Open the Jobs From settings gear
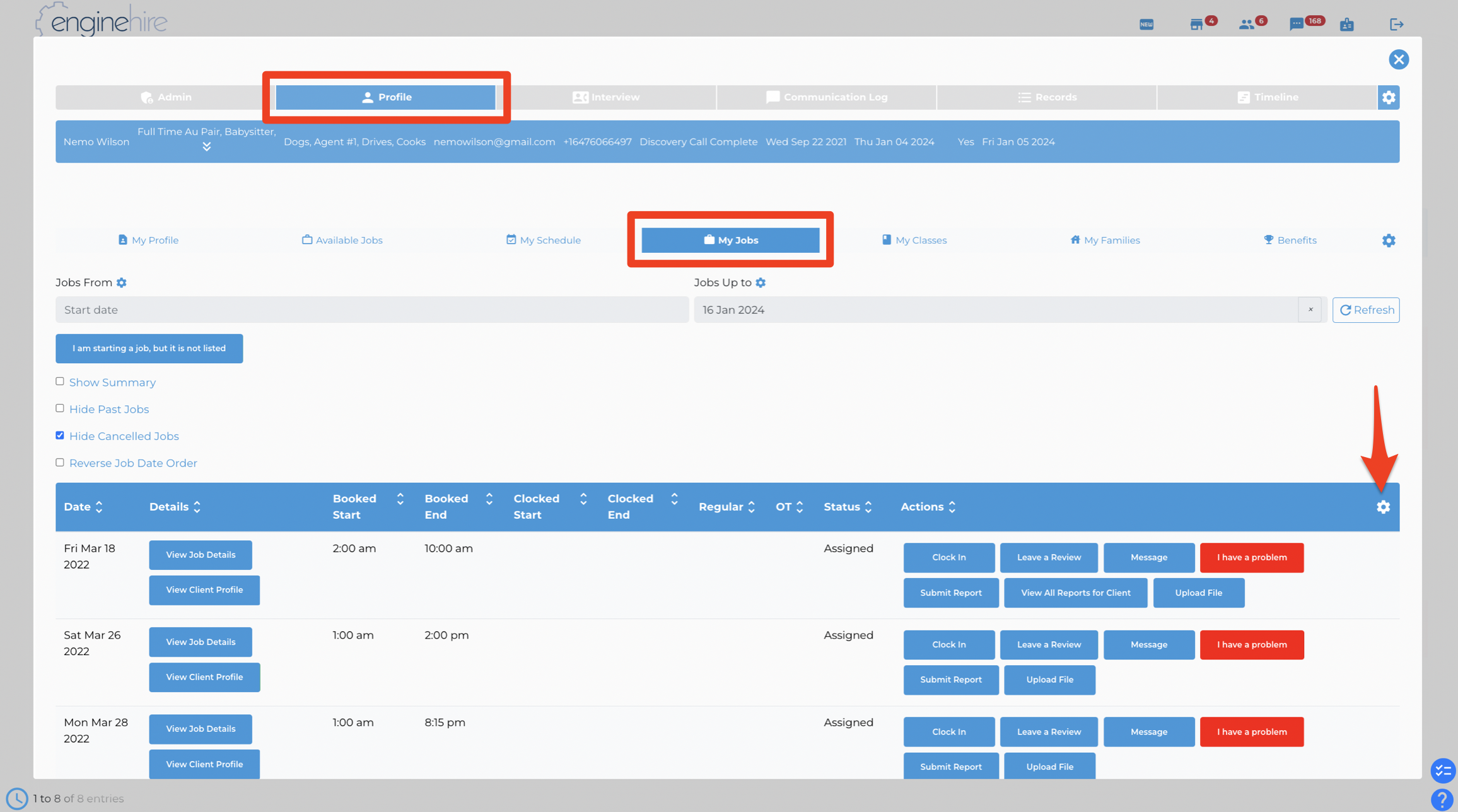Viewport: 1458px width, 812px height. point(122,282)
